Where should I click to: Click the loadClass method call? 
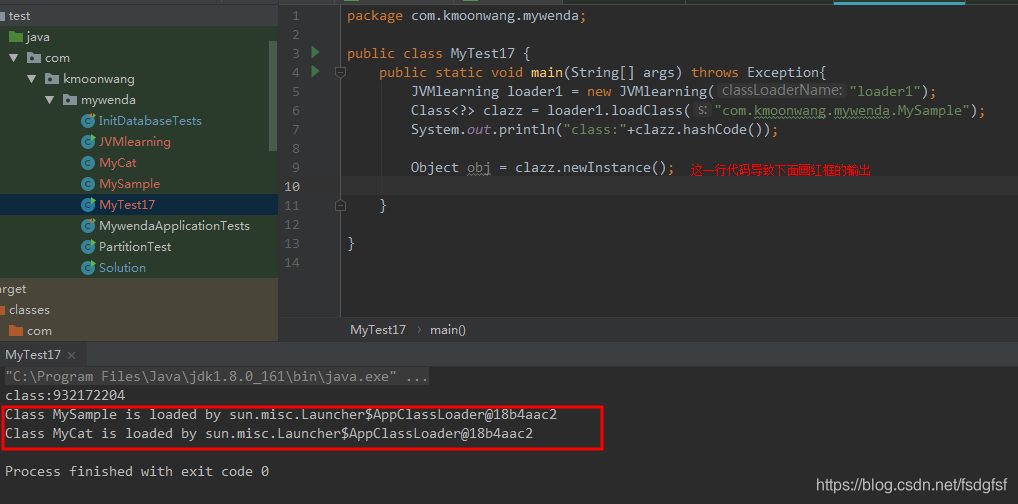(x=651, y=110)
